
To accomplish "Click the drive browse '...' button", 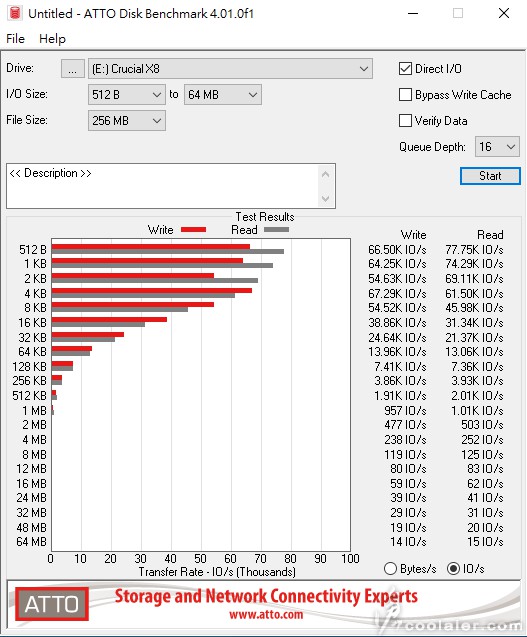I will coord(73,69).
